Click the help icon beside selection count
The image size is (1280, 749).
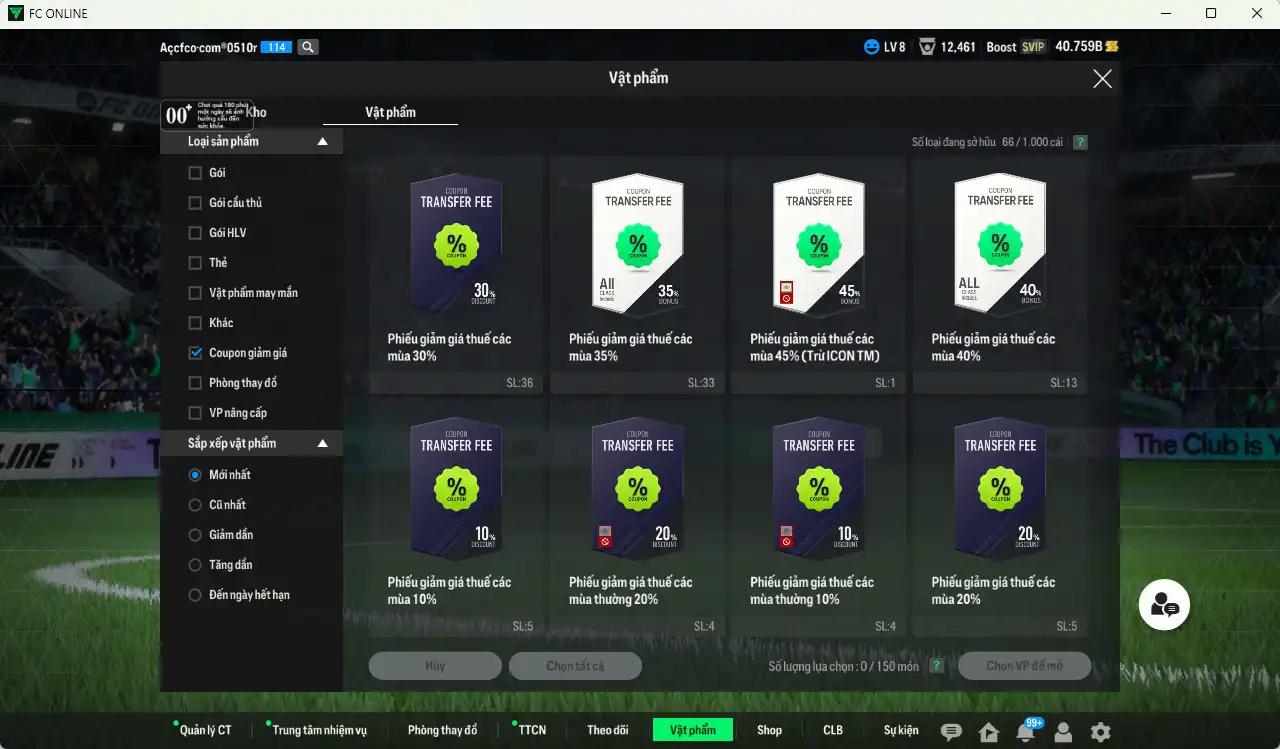click(x=936, y=666)
